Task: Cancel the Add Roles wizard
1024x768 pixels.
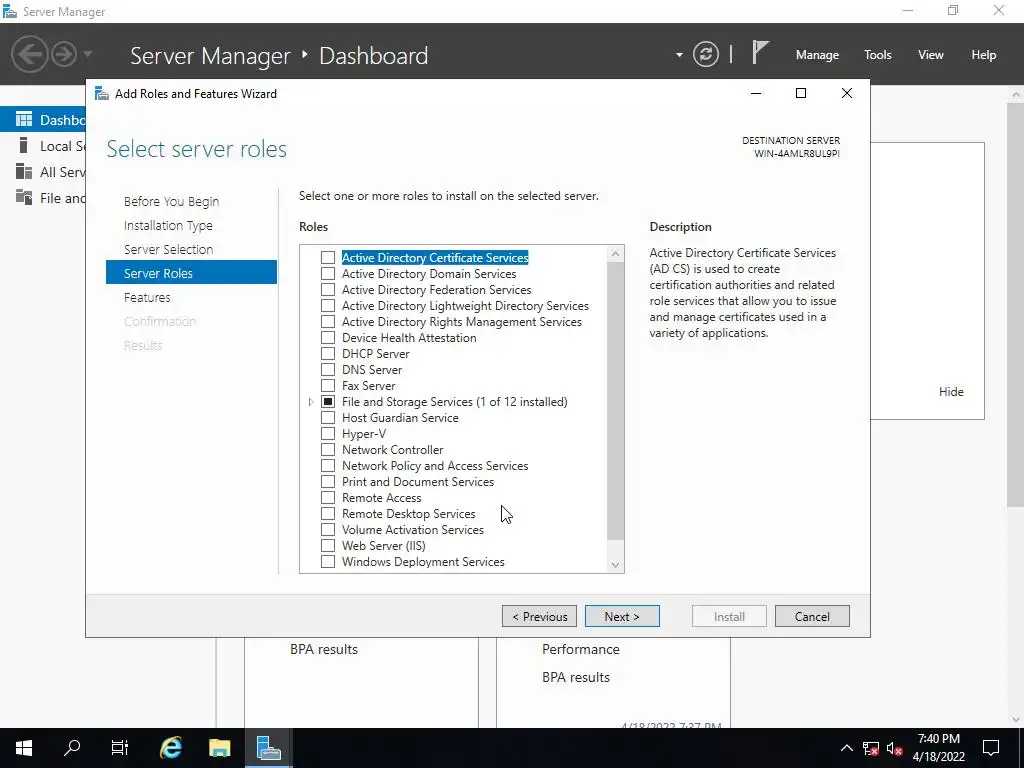Action: 812,616
